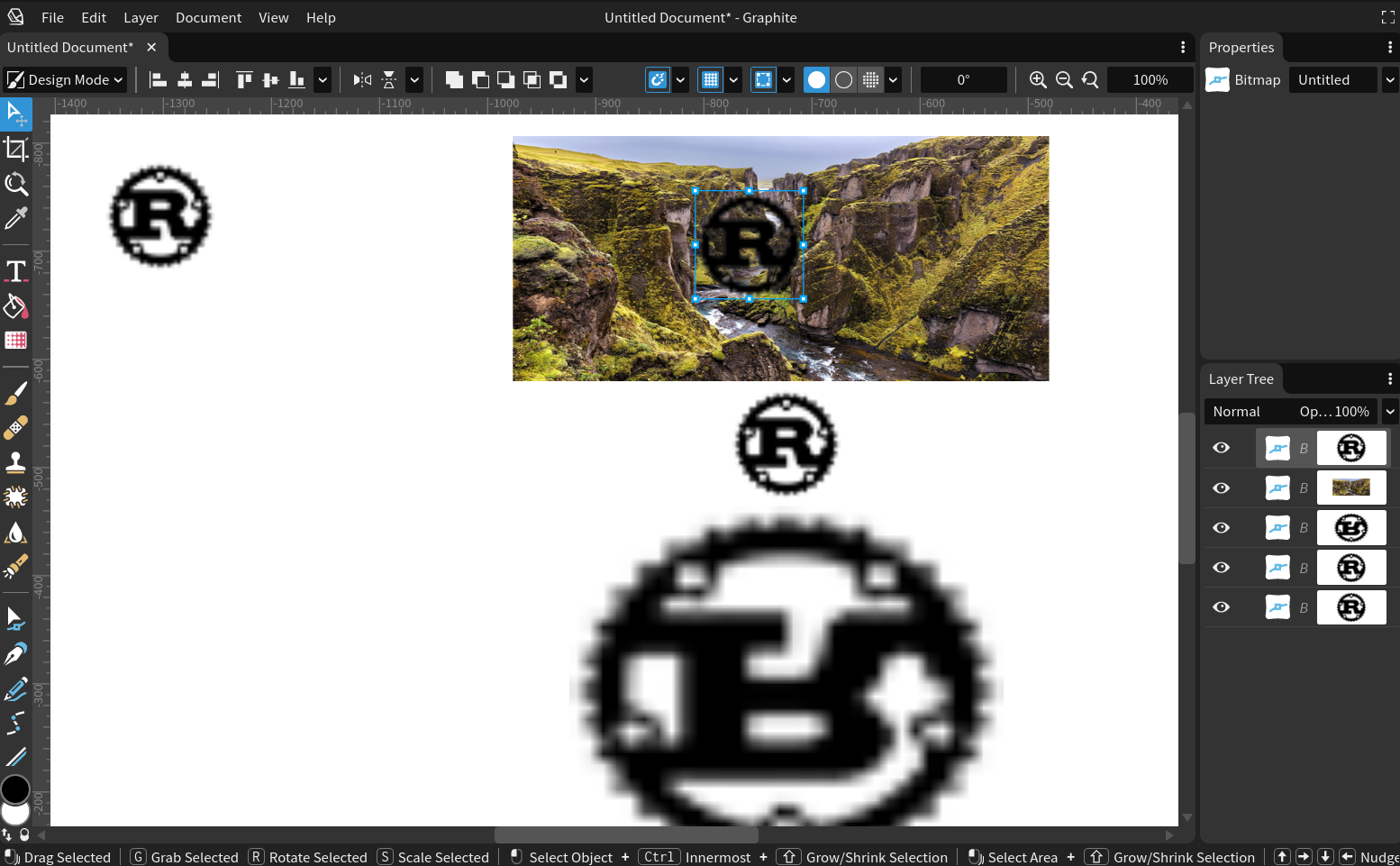This screenshot has width=1400, height=866.
Task: Open overlays options dropdown
Action: click(786, 80)
